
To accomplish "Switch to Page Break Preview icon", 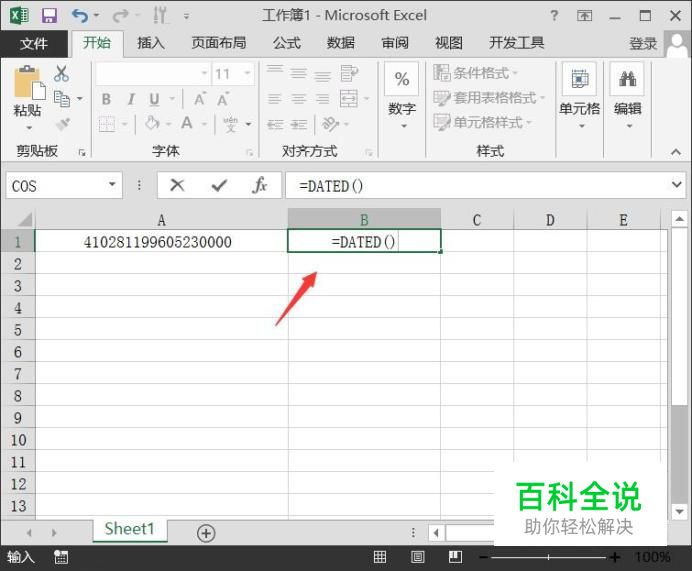I will tap(455, 557).
